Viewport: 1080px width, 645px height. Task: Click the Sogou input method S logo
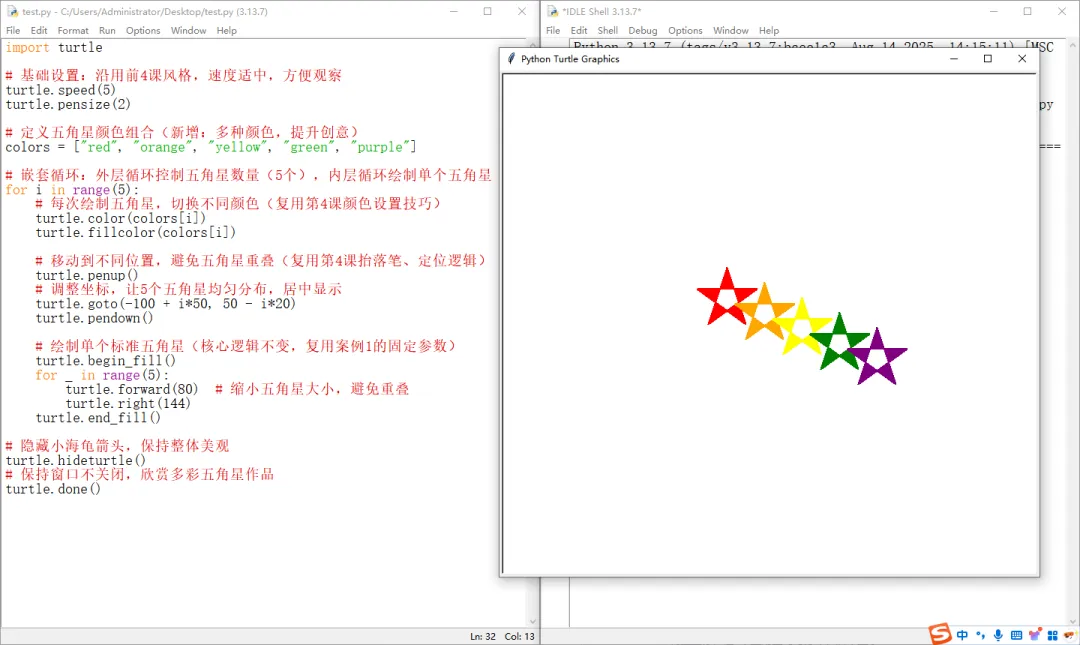pos(939,633)
